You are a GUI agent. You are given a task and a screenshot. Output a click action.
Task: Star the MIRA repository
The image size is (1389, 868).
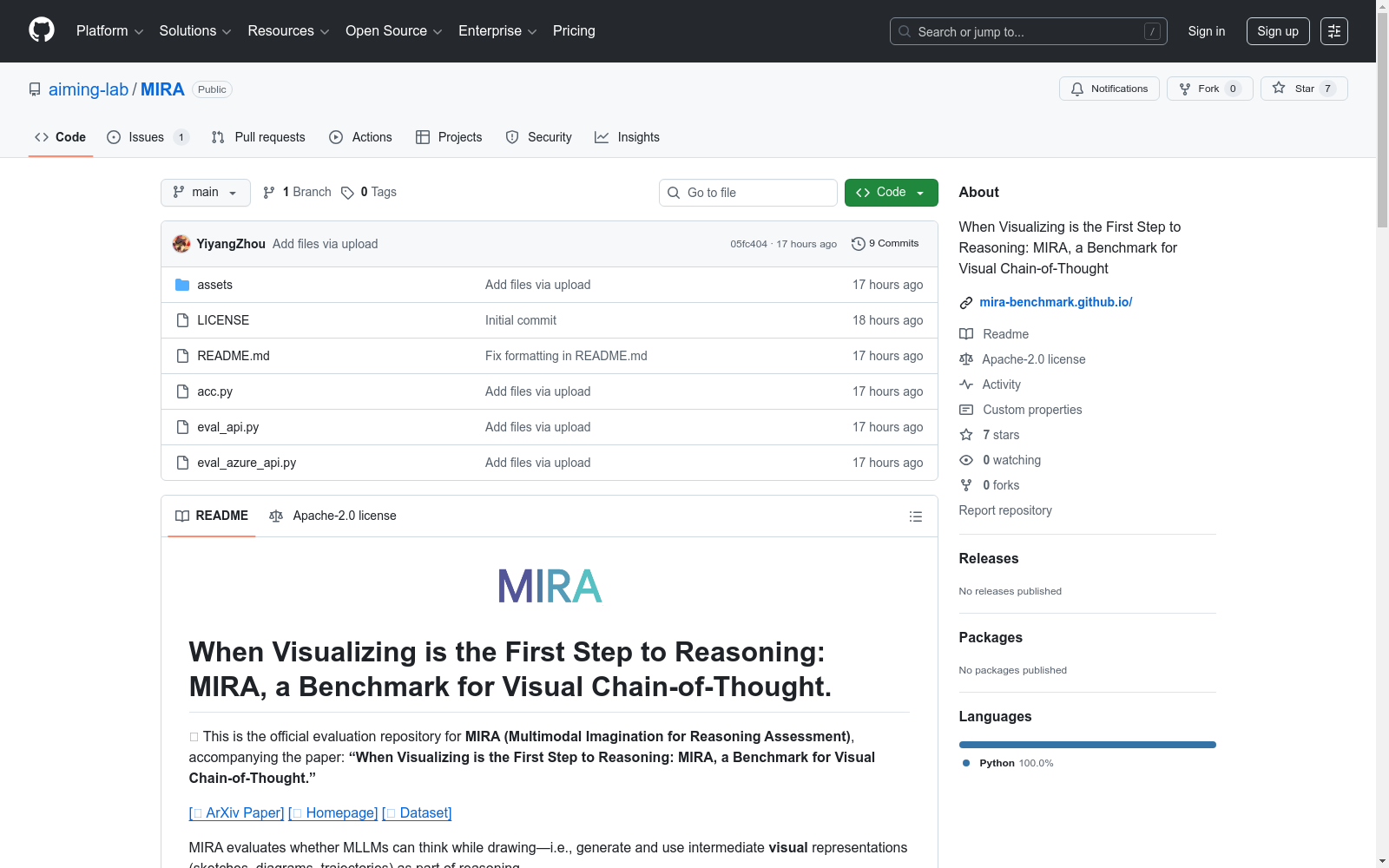coord(1303,89)
